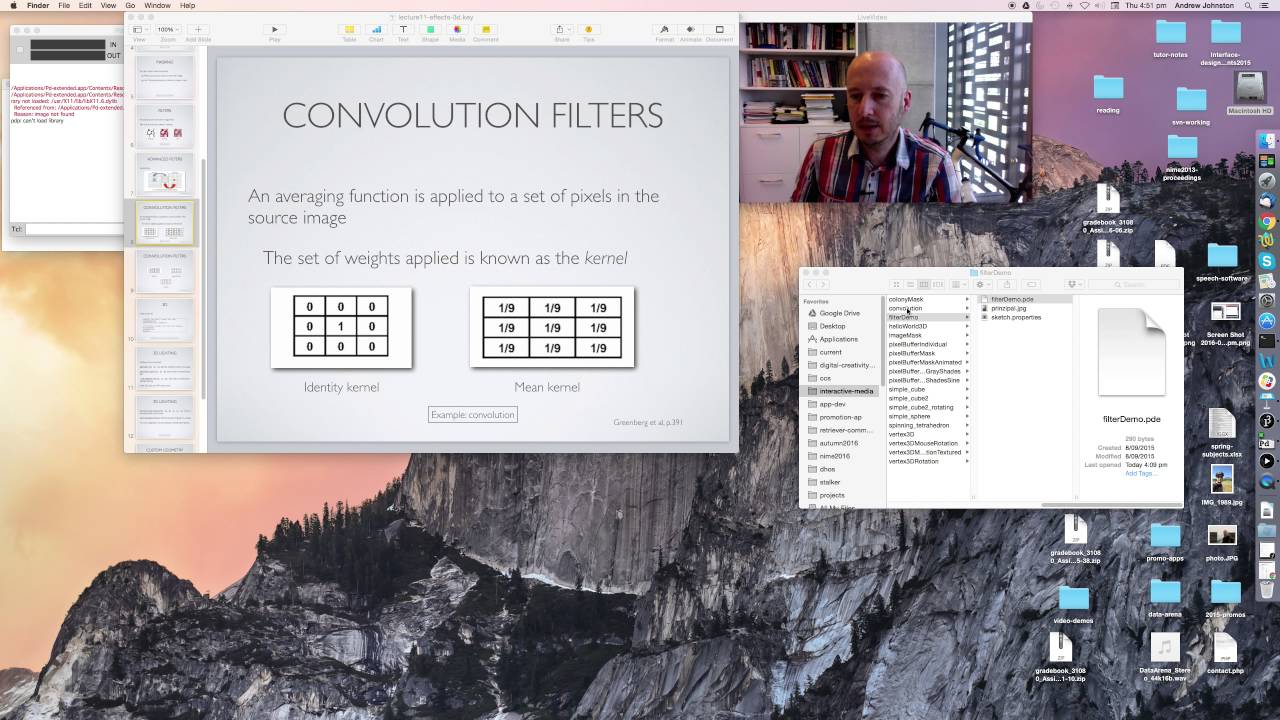Screen dimensions: 1280x720
Task: Expand the convolution folder in Finder
Action: (967, 308)
